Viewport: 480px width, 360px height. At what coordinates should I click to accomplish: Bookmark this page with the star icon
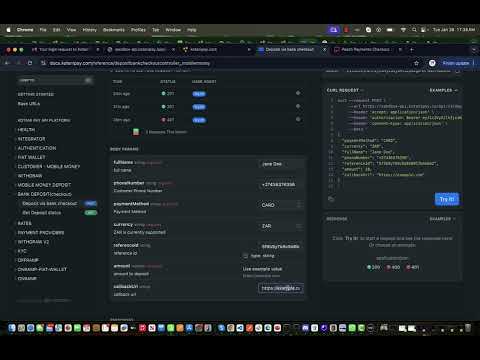click(x=416, y=63)
